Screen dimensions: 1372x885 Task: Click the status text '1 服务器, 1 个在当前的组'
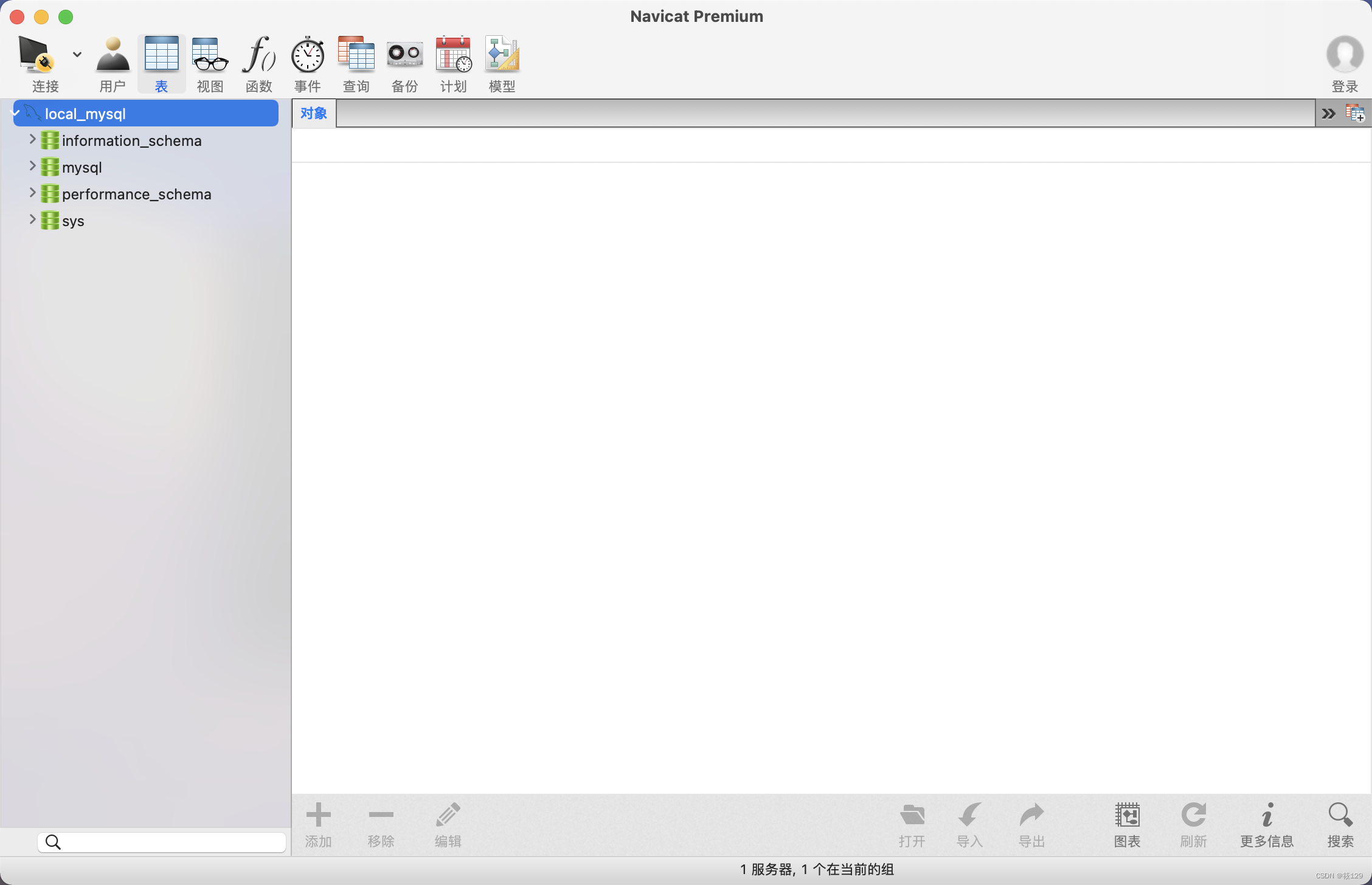(x=817, y=869)
